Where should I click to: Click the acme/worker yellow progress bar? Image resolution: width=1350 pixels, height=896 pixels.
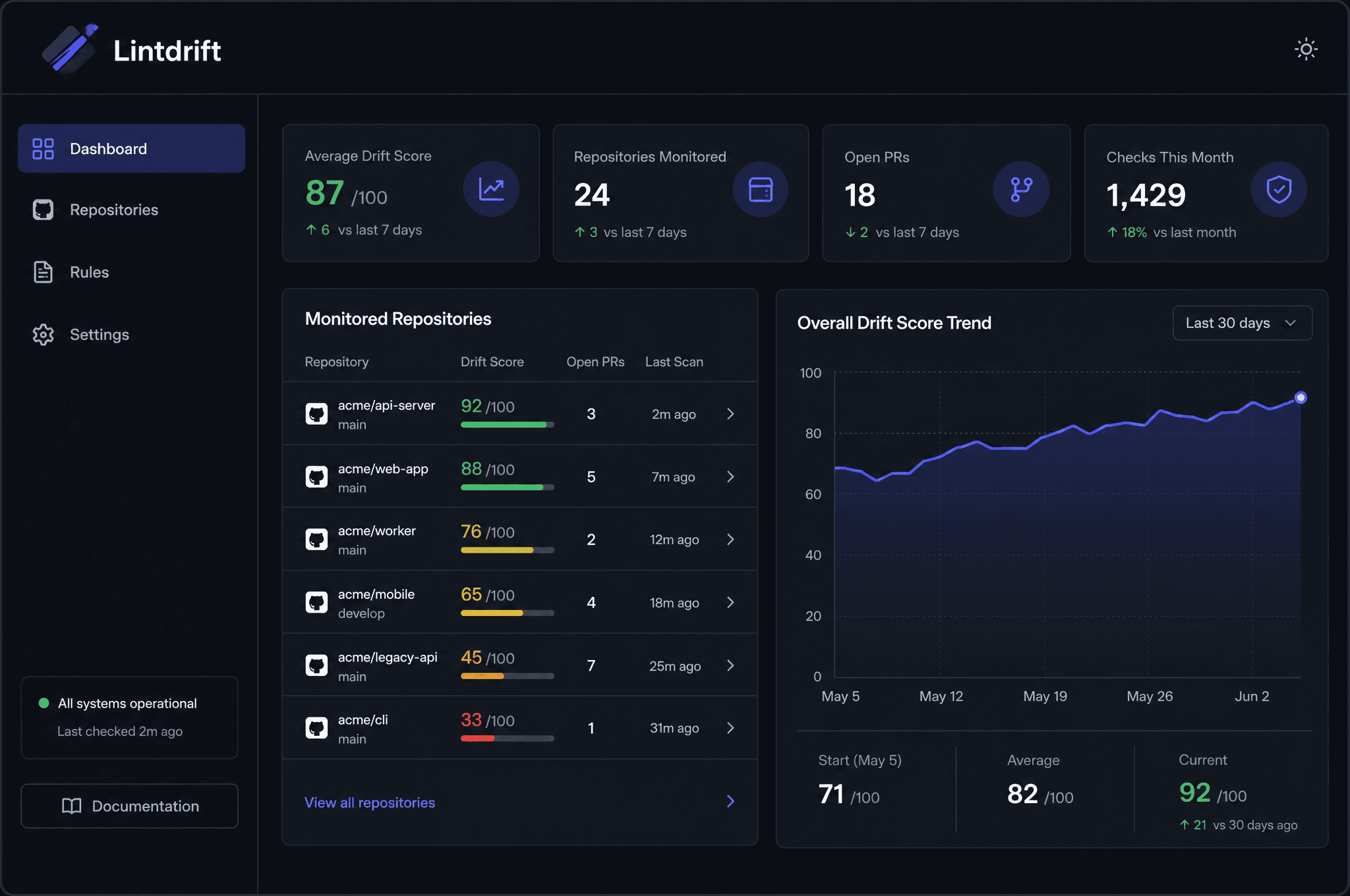tap(507, 550)
